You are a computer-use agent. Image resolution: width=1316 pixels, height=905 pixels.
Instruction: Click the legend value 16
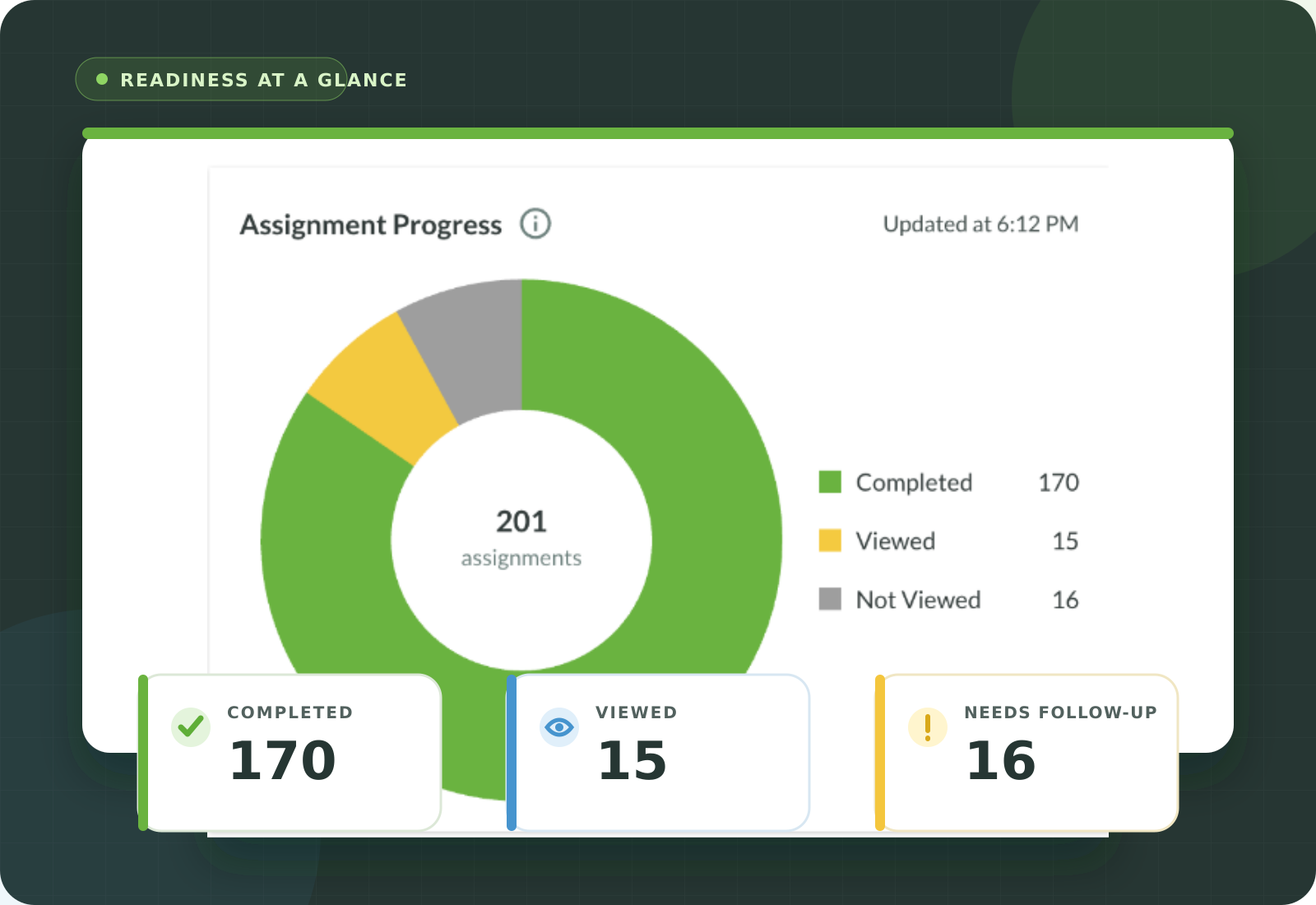pyautogui.click(x=1065, y=600)
